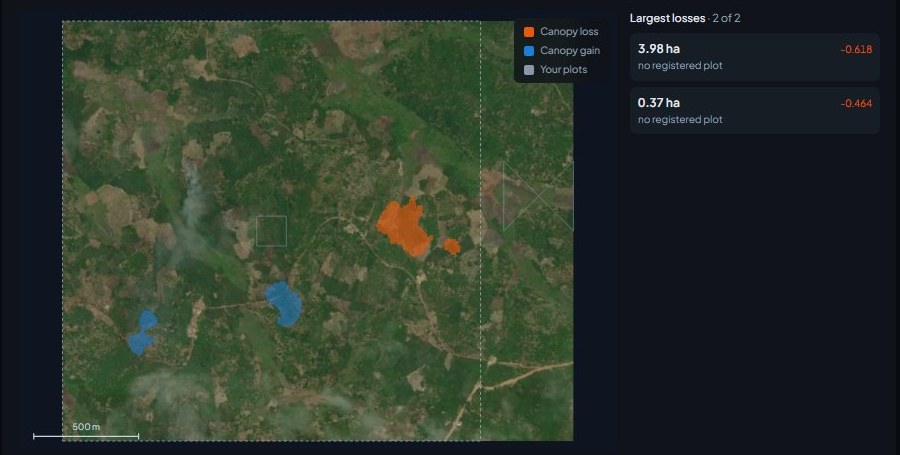Click the blue Canopy gain legend swatch
Viewport: 900px width, 455px height.
pos(529,51)
